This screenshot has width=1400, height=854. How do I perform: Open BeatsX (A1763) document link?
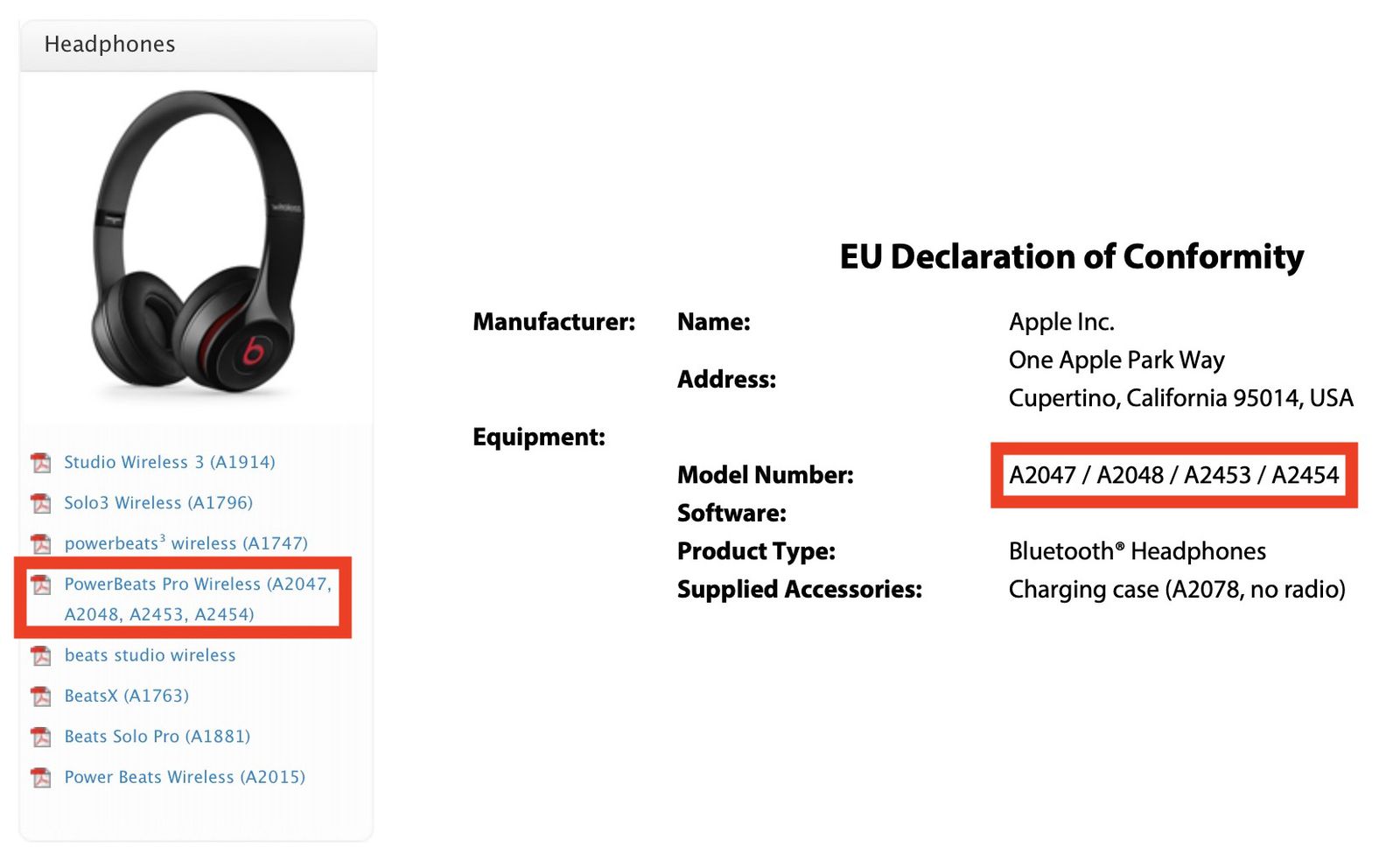click(126, 696)
